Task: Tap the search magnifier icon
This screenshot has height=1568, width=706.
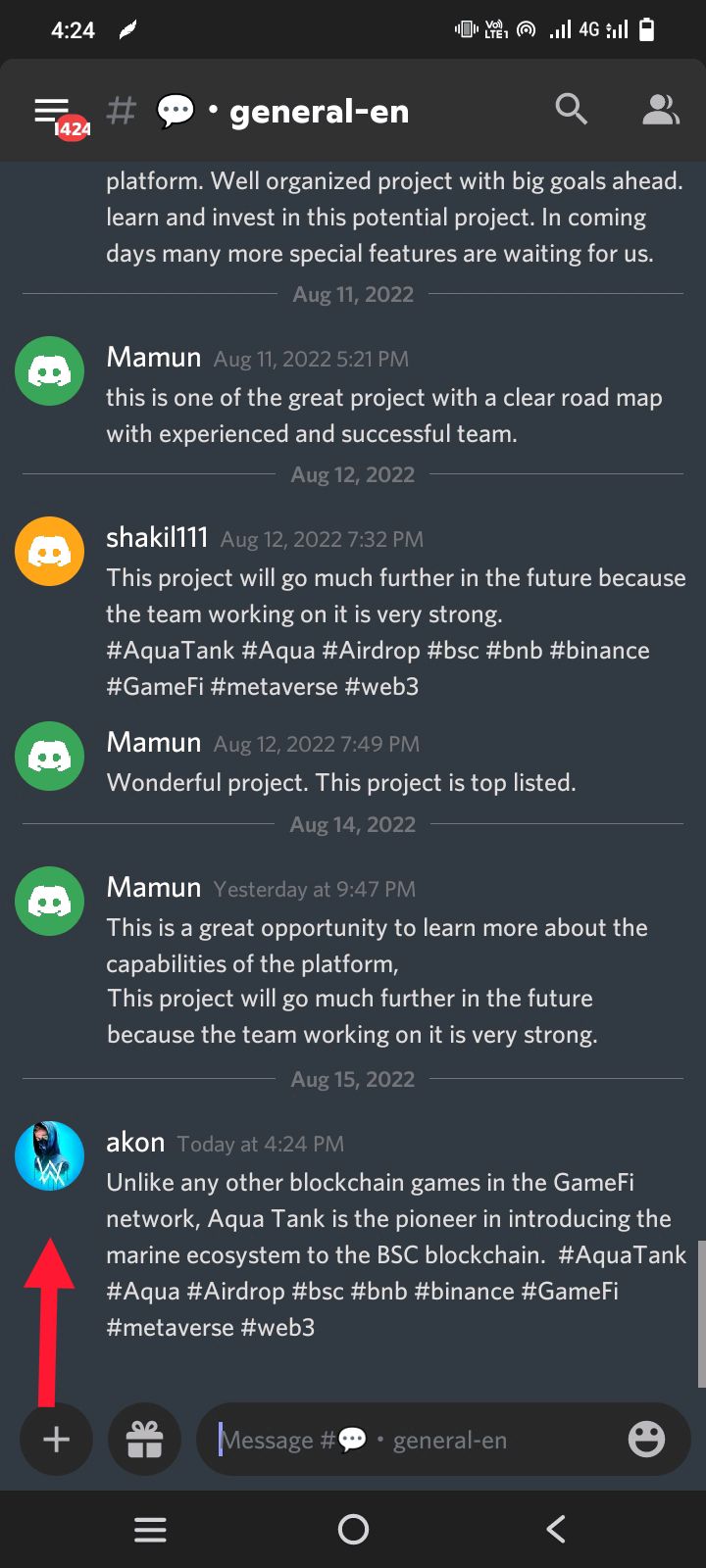Action: point(571,110)
